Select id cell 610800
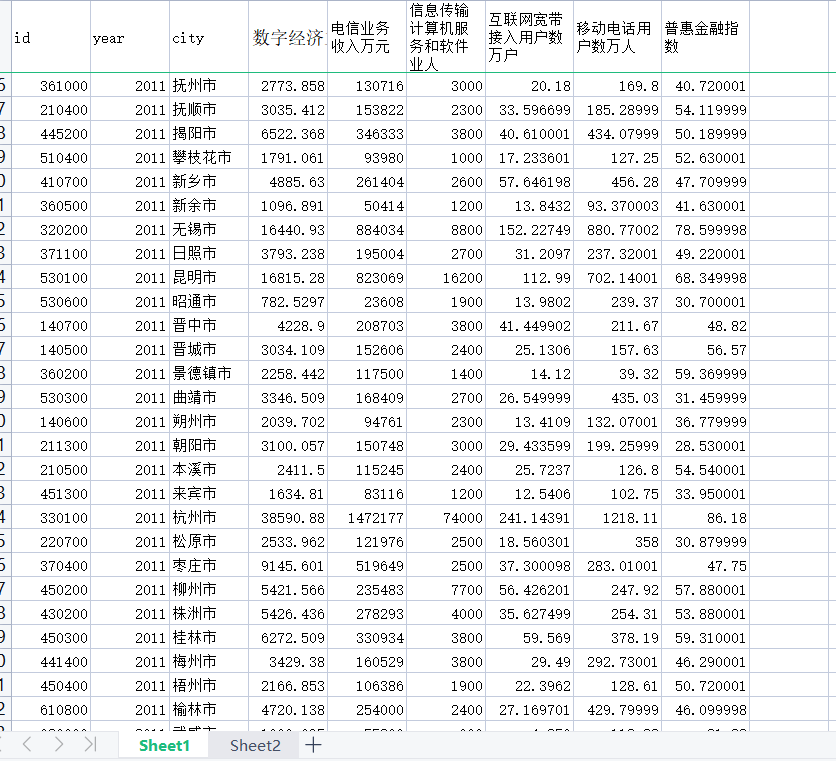Image resolution: width=836 pixels, height=761 pixels. point(51,709)
